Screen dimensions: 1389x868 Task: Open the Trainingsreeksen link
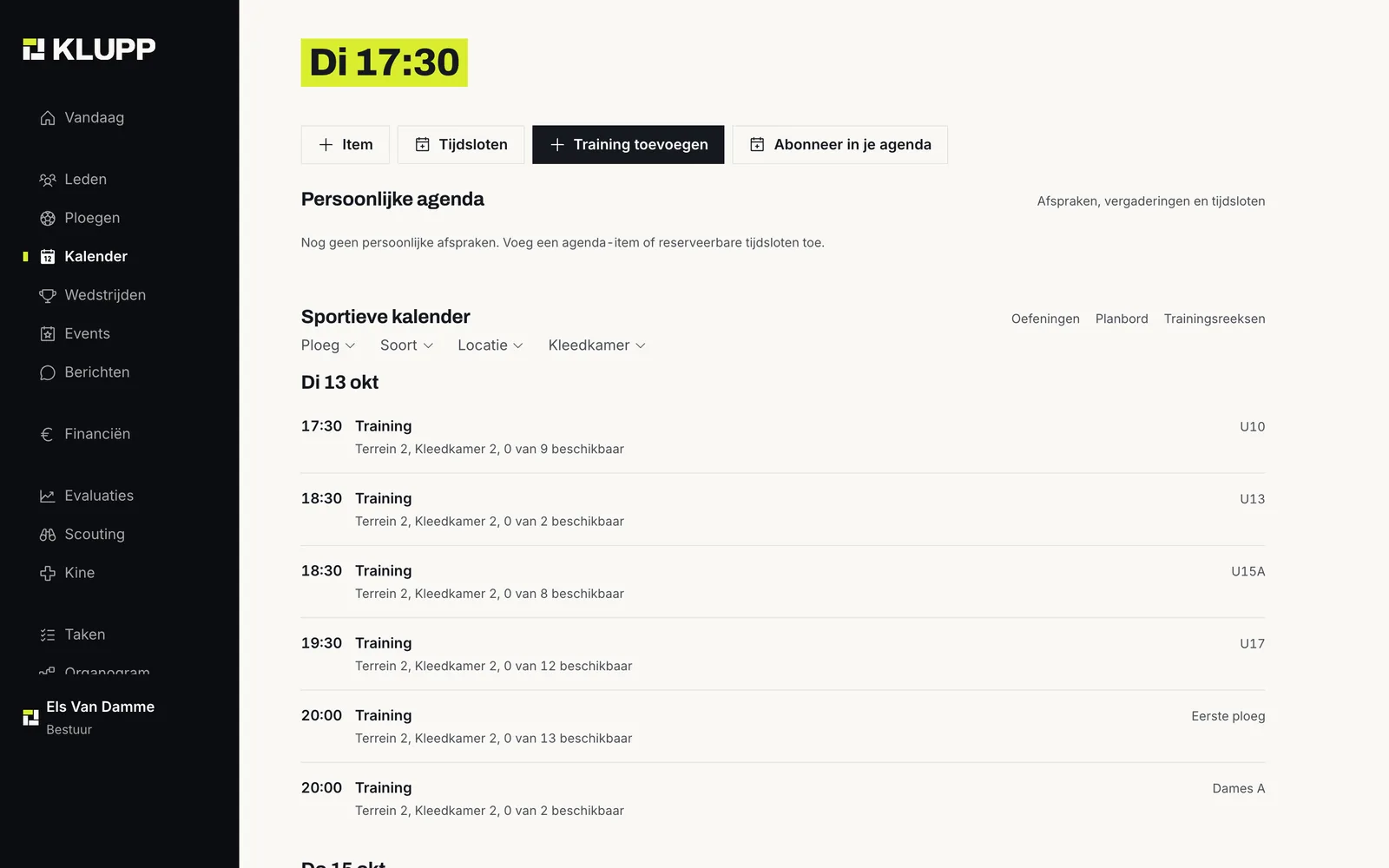(1215, 319)
